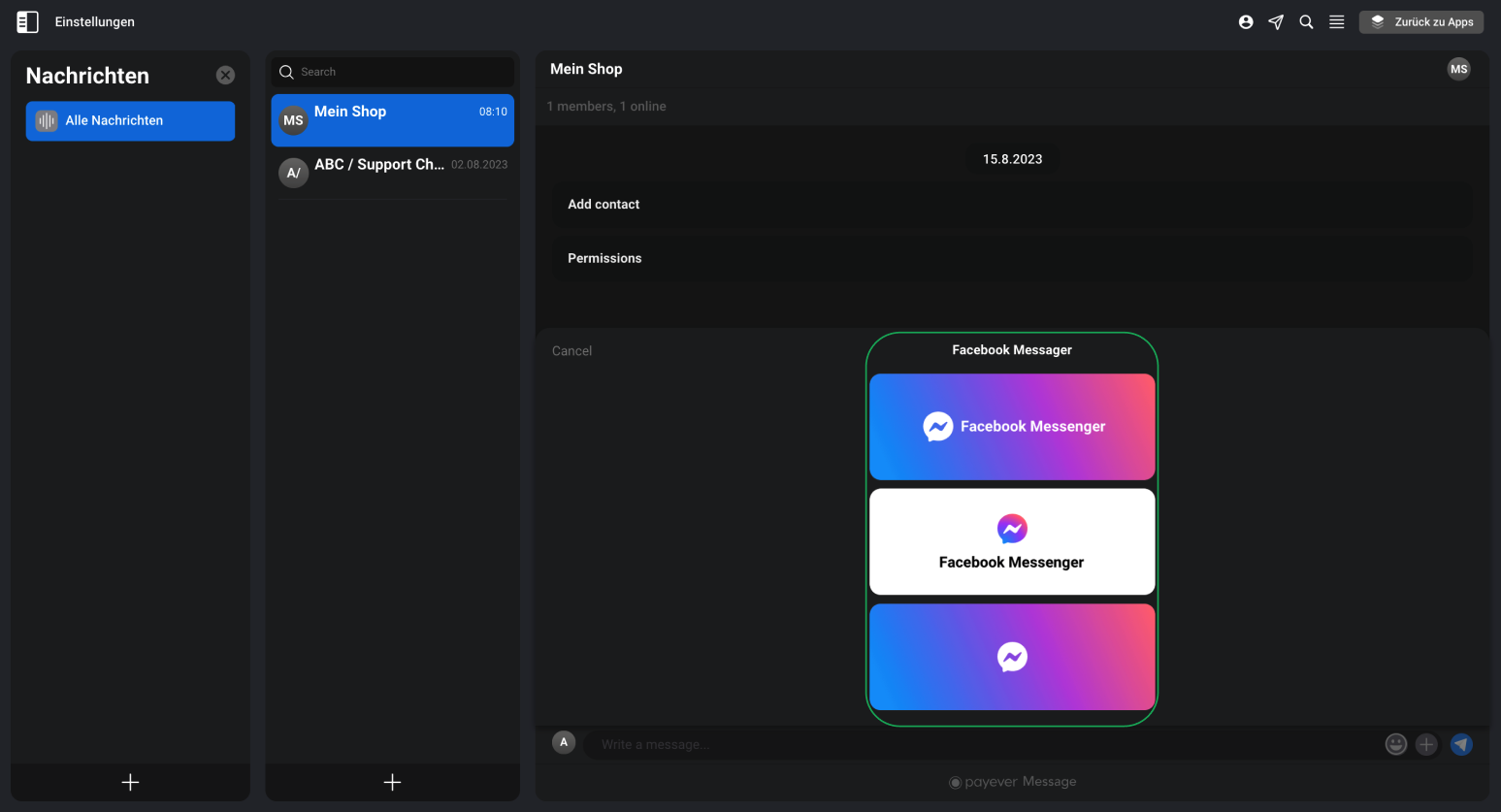Viewport: 1501px width, 812px height.
Task: Open the ABC / Support Ch... conversation
Action: [x=392, y=173]
